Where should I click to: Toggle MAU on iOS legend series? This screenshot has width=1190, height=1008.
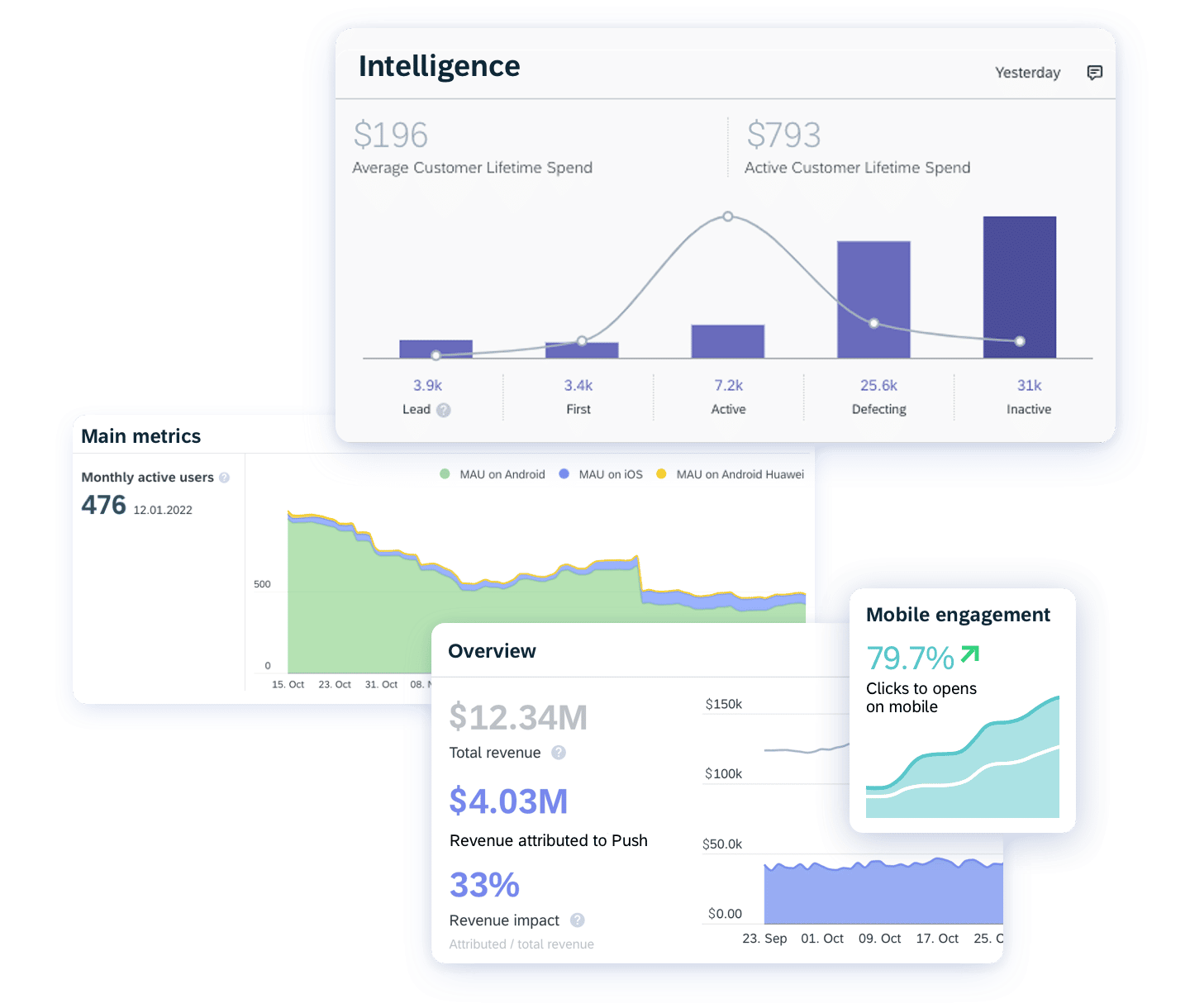click(x=601, y=474)
